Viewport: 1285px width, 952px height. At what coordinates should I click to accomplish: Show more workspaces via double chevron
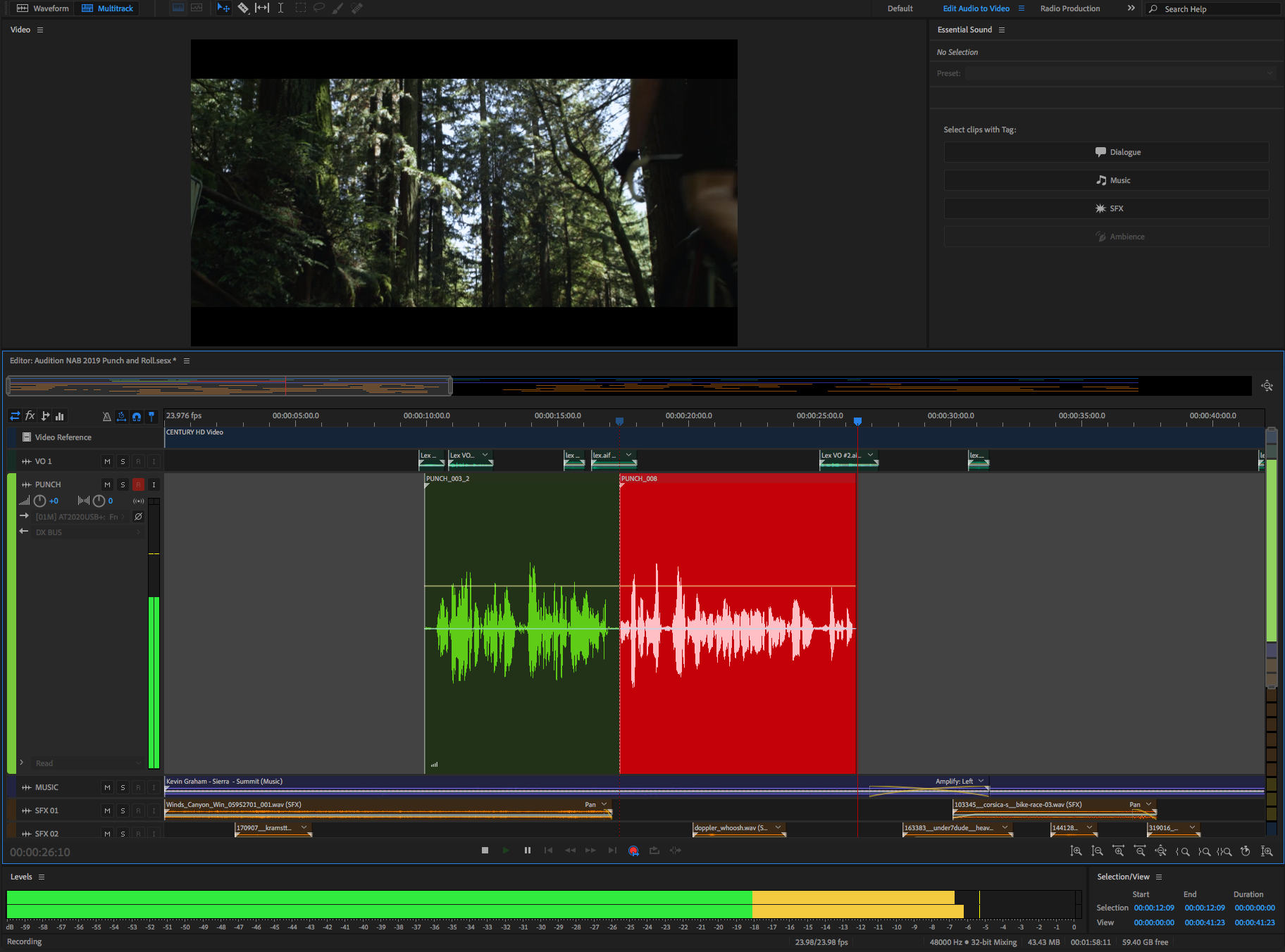click(1131, 8)
